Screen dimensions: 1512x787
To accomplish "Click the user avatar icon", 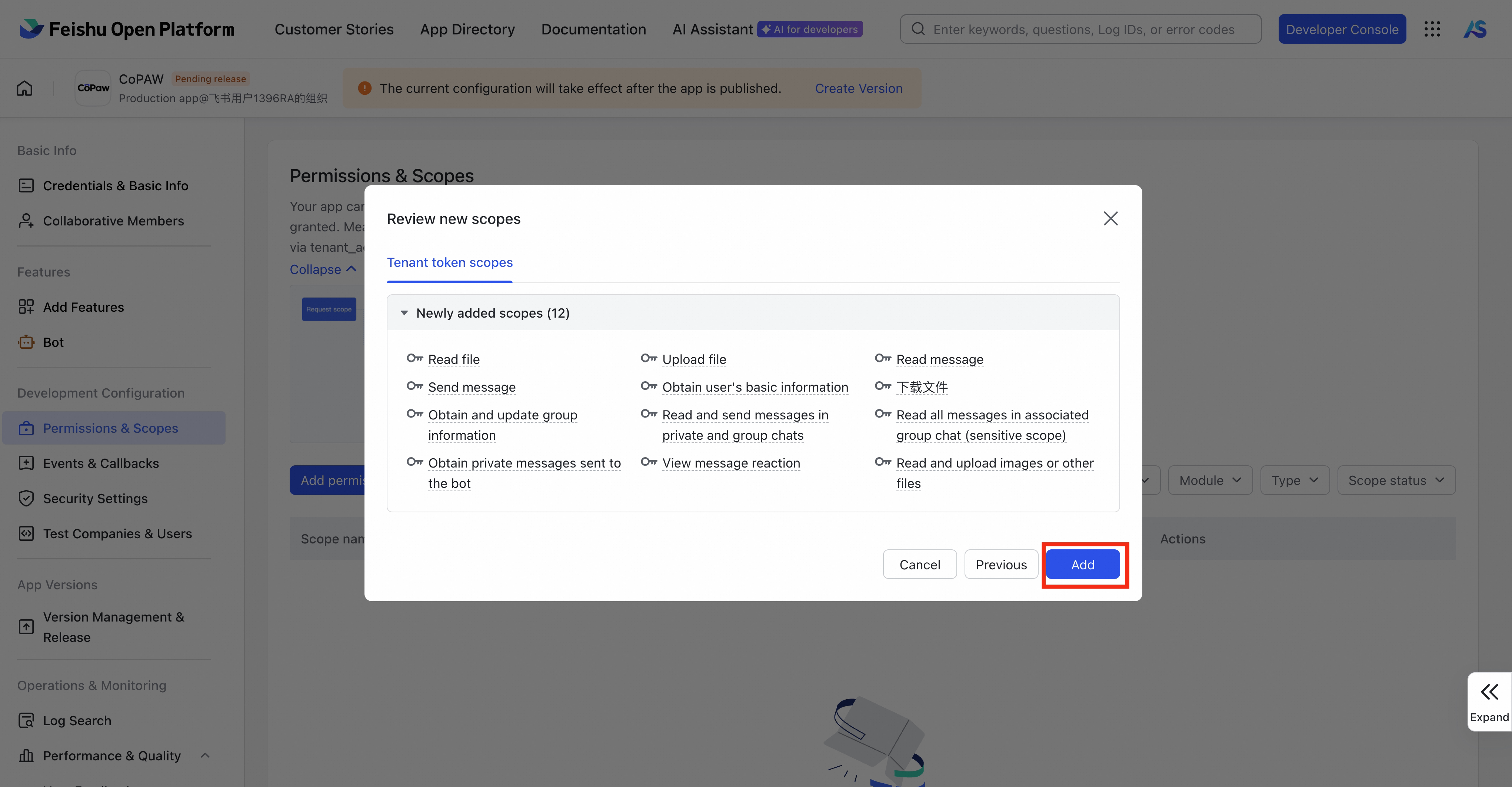I will [x=1475, y=29].
